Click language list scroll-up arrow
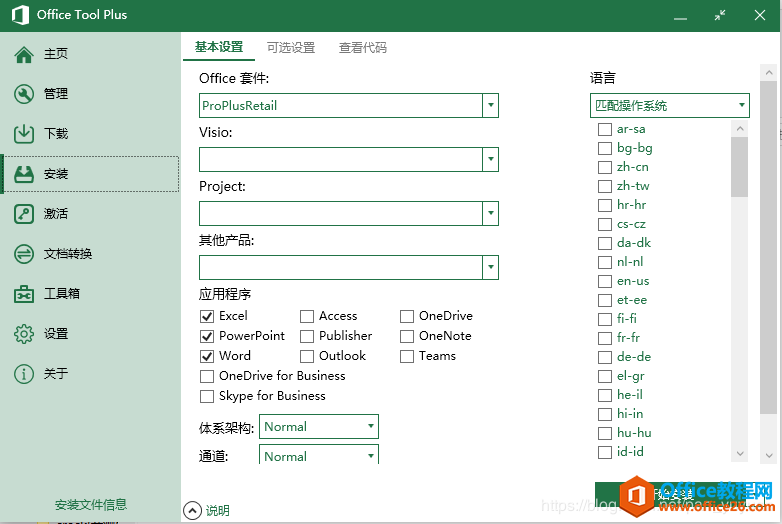The height and width of the screenshot is (524, 782). point(740,128)
